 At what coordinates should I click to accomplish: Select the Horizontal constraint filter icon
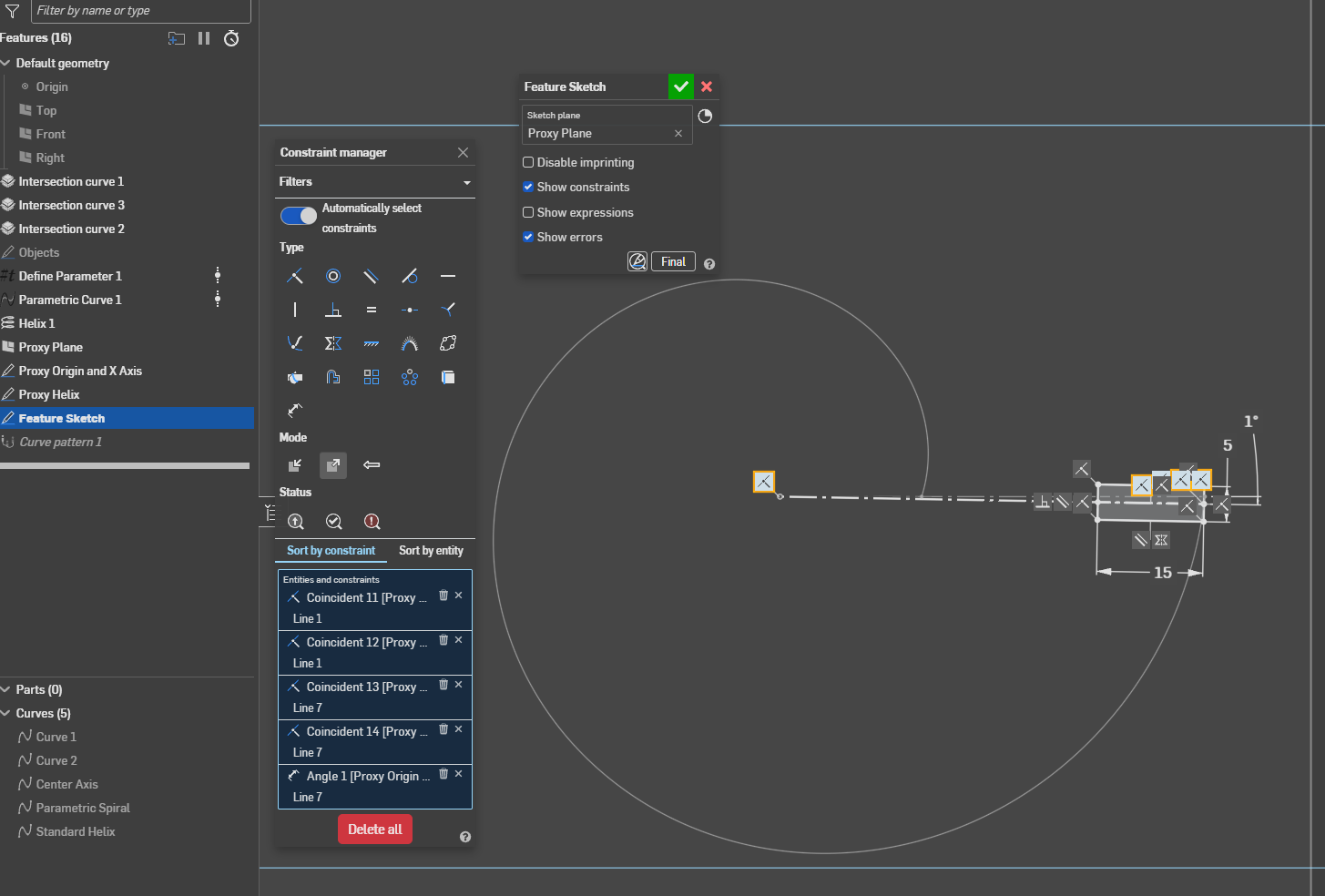tap(448, 276)
